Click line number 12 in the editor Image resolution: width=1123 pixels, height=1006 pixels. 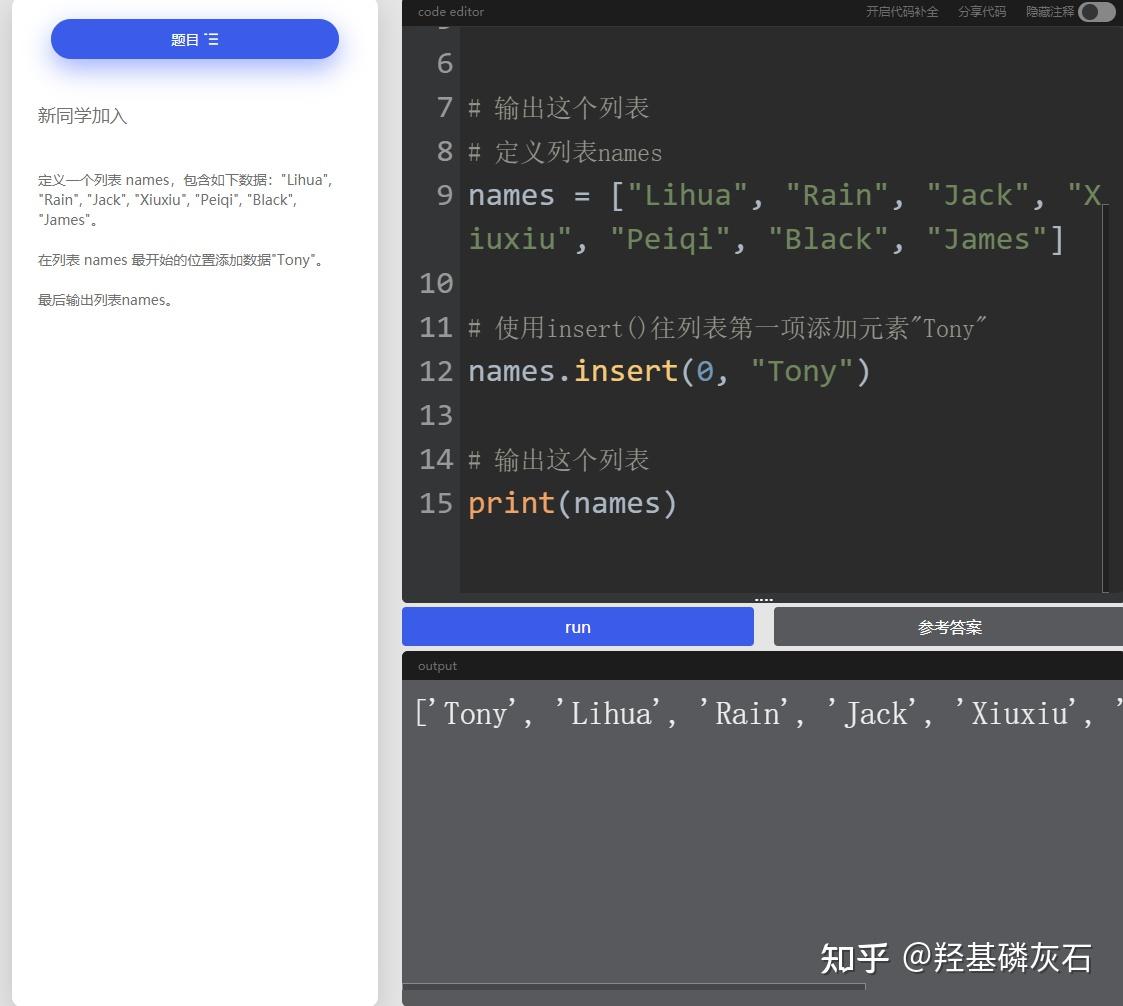(x=436, y=371)
